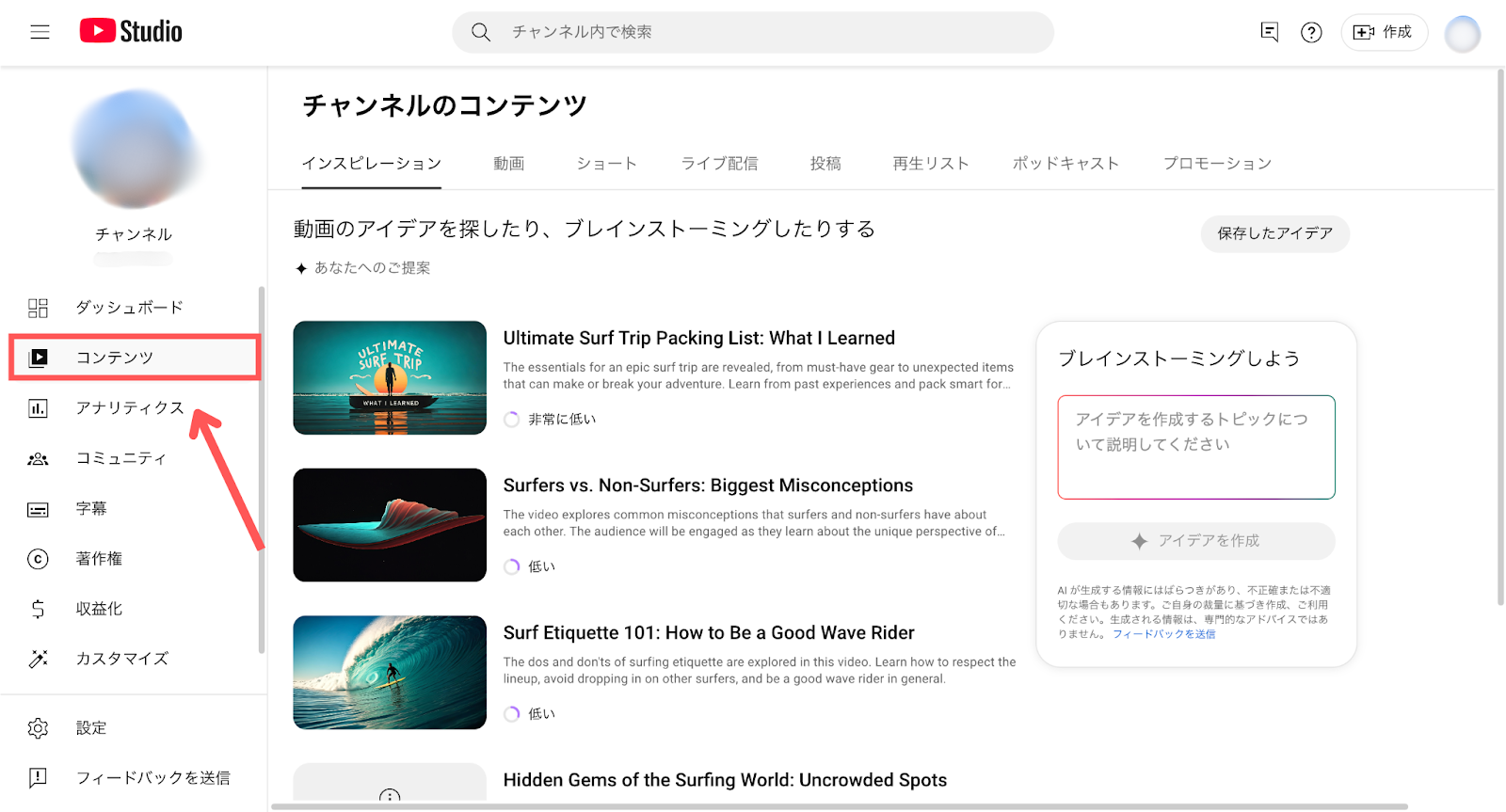This screenshot has width=1506, height=812.
Task: Click the page vertical scrollbar on right
Action: click(1500, 337)
